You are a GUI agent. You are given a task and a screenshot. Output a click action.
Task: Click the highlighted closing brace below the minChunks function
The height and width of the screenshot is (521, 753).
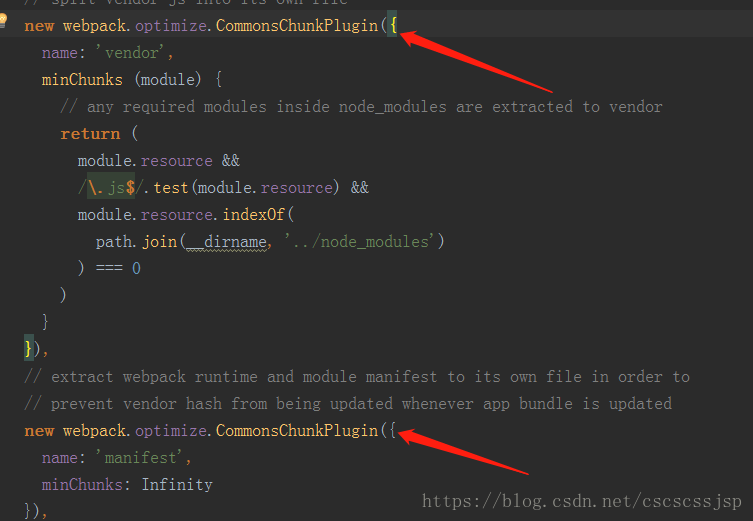point(29,349)
